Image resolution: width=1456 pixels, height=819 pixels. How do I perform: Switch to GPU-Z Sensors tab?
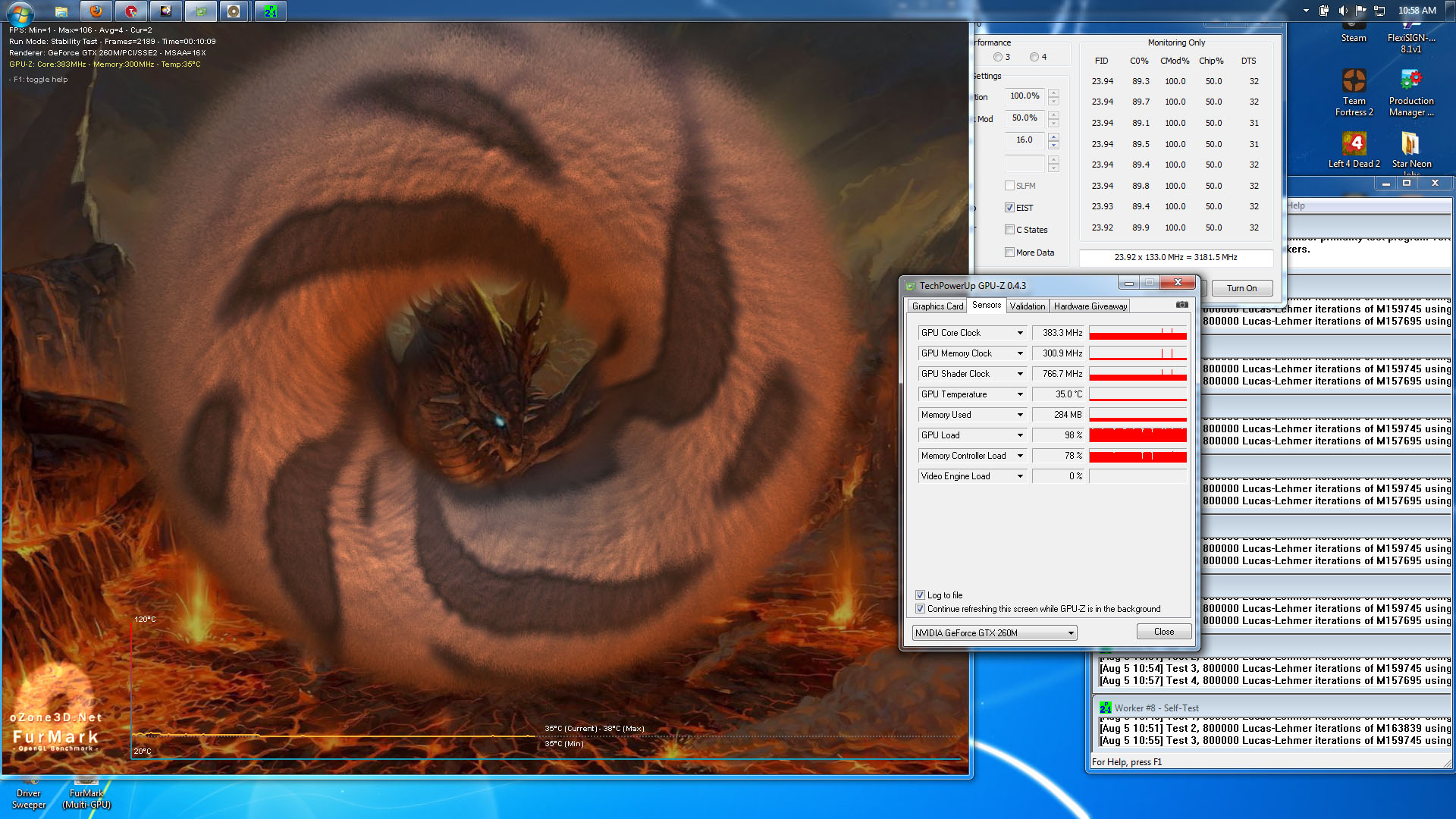click(987, 305)
